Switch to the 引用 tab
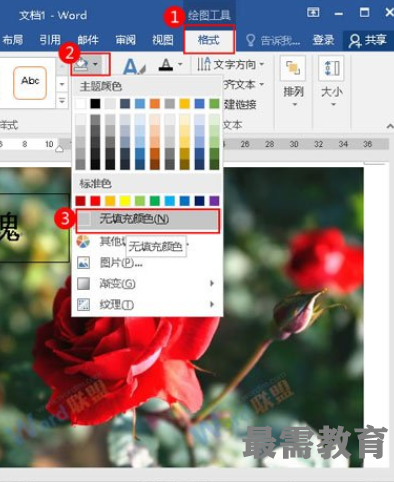The image size is (394, 482). [50, 40]
